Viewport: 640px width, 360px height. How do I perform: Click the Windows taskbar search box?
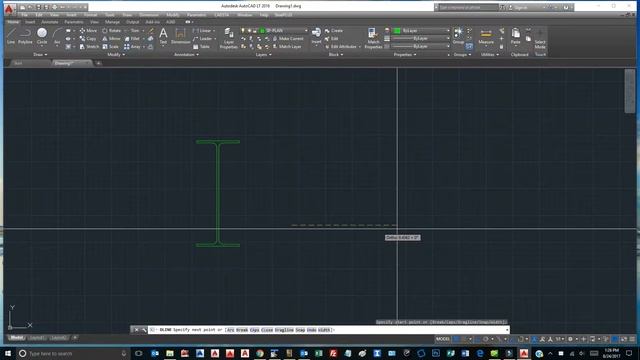[x=73, y=353]
